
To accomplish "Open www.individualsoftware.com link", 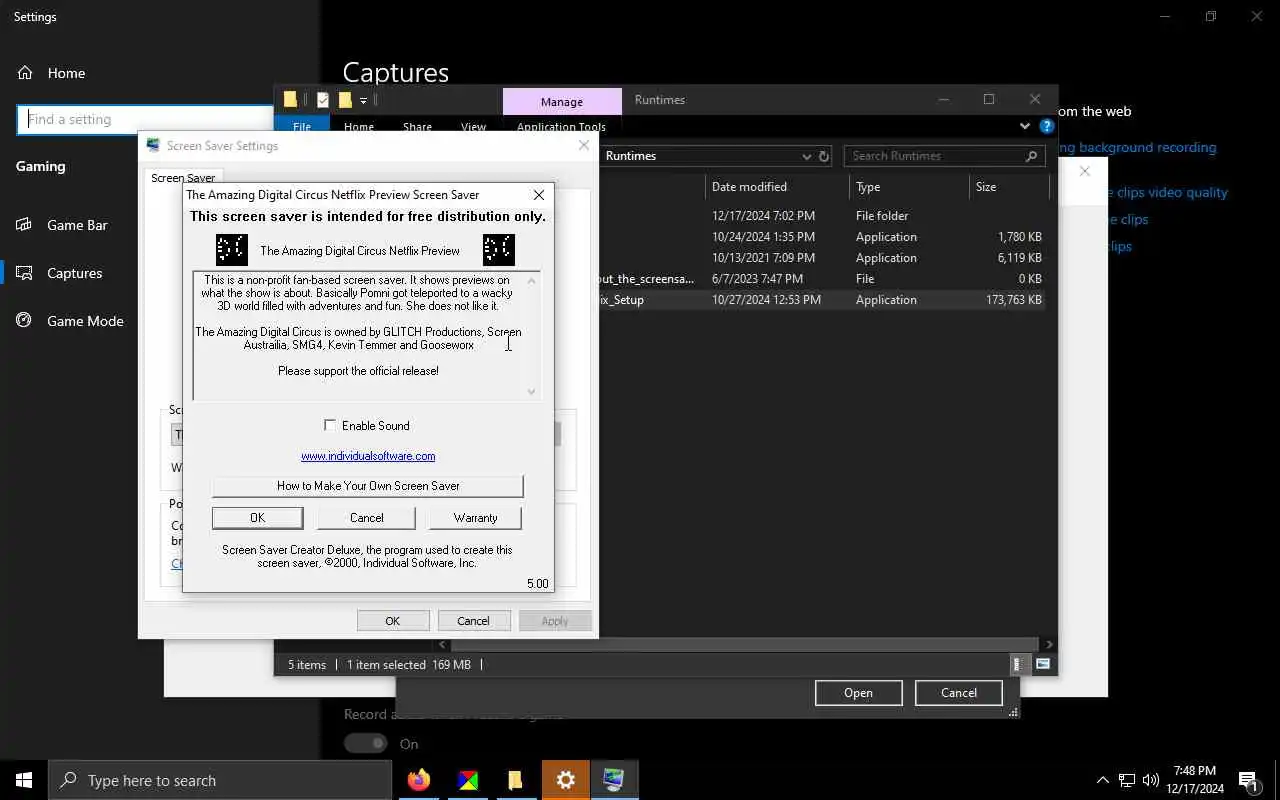I will point(368,456).
